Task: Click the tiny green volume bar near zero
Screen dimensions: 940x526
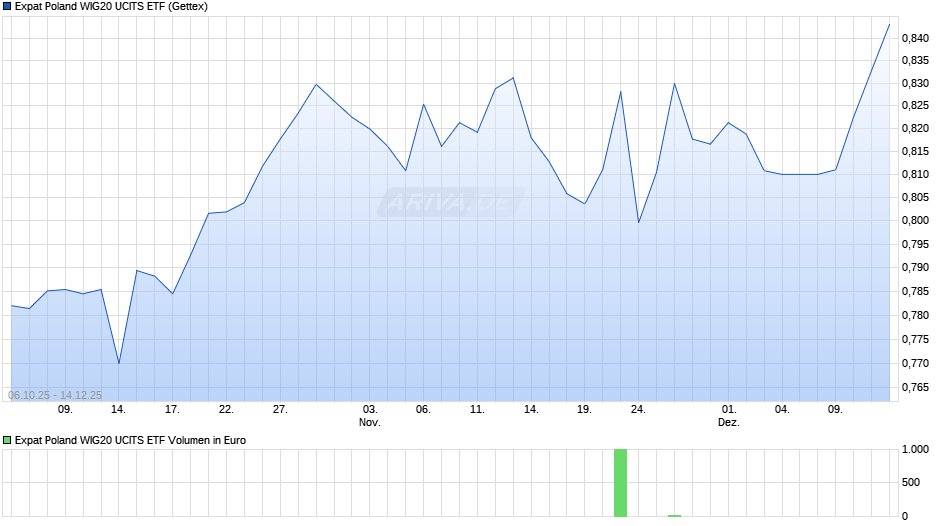Action: click(674, 516)
